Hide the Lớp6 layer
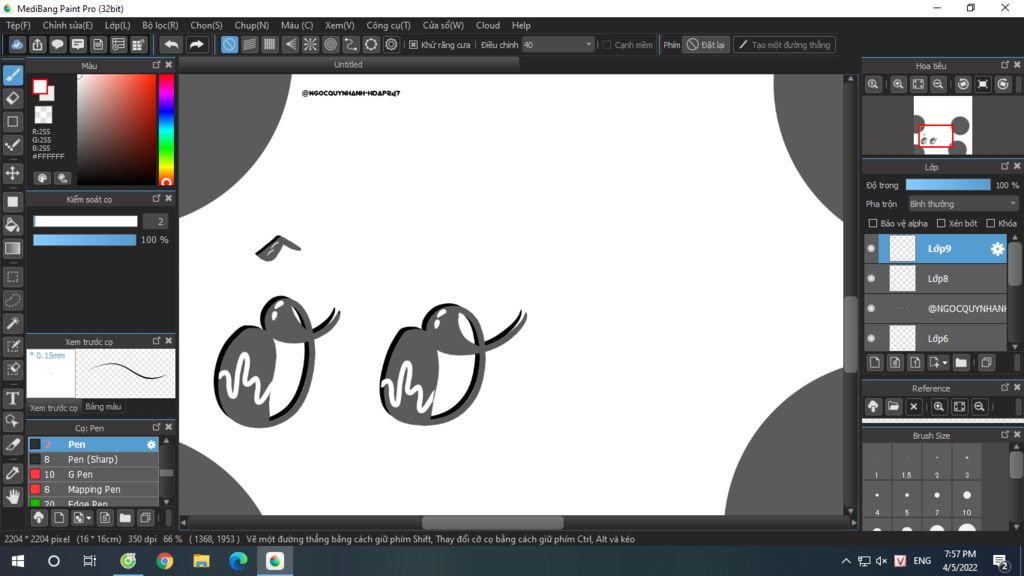Screen dimensions: 1024x576 (x=871, y=339)
